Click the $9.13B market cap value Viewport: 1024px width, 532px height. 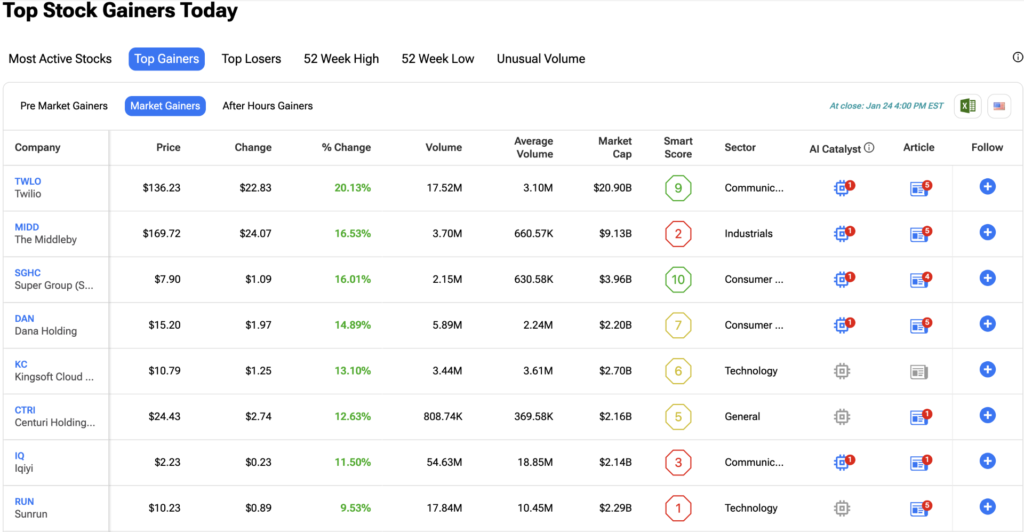615,234
